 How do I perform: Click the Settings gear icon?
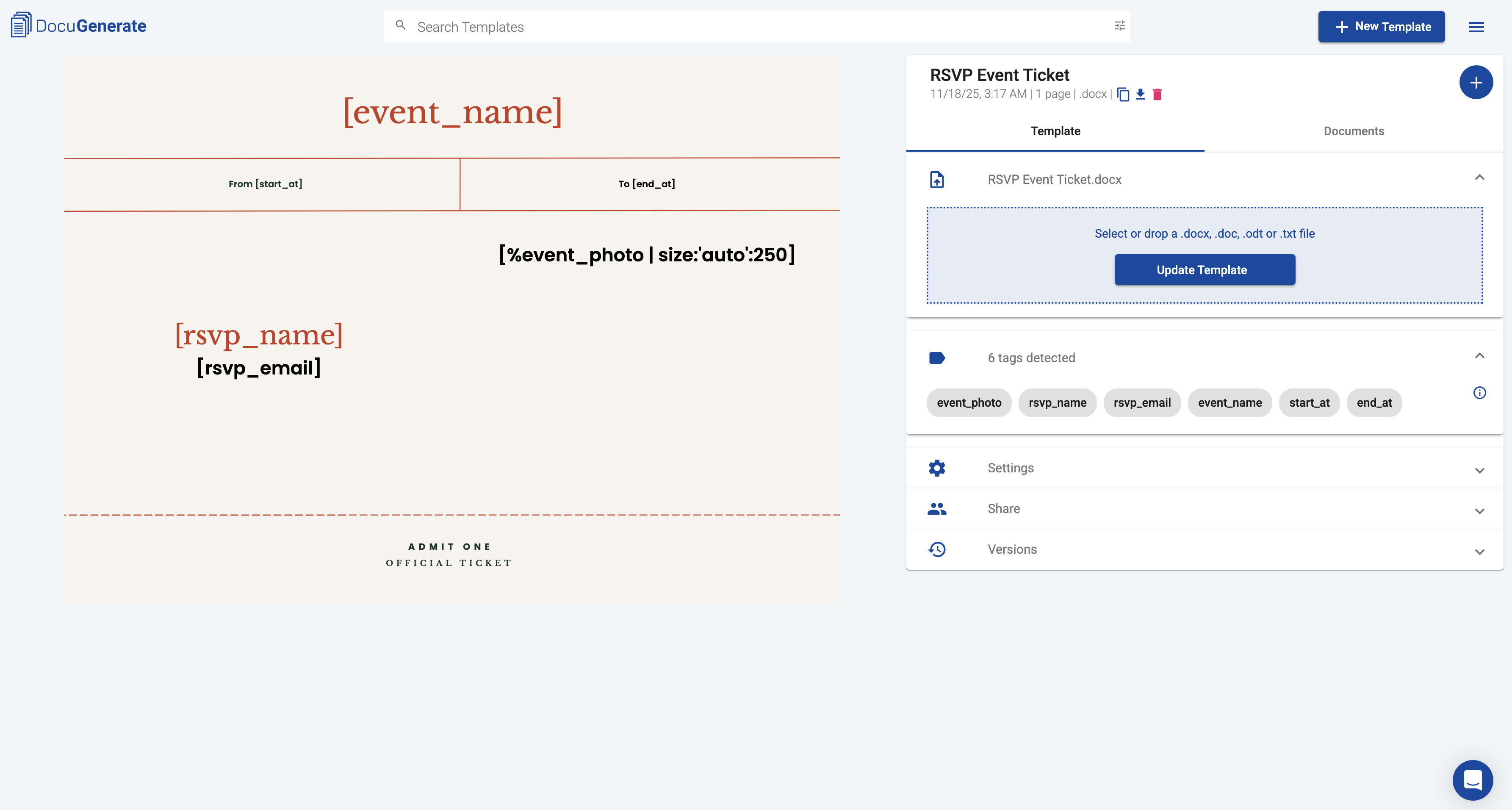[937, 468]
